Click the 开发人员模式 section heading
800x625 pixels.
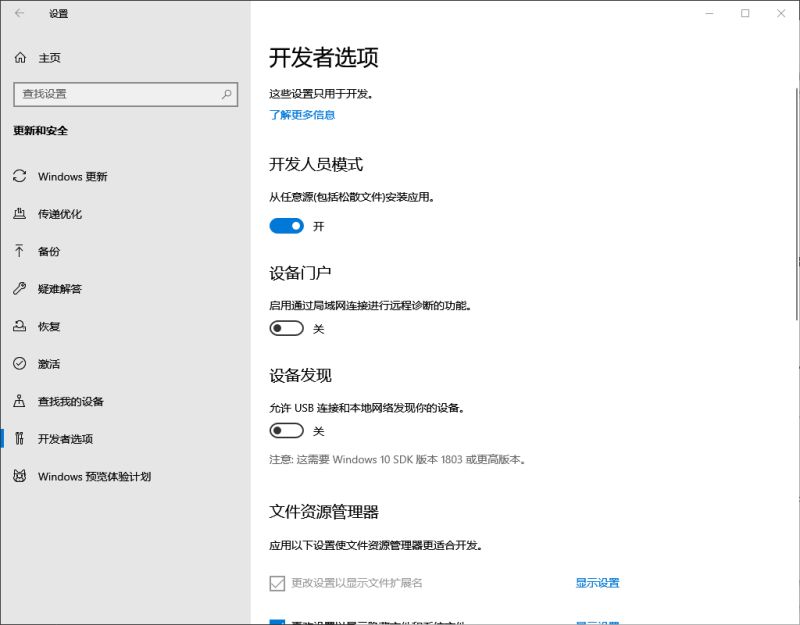click(x=316, y=164)
